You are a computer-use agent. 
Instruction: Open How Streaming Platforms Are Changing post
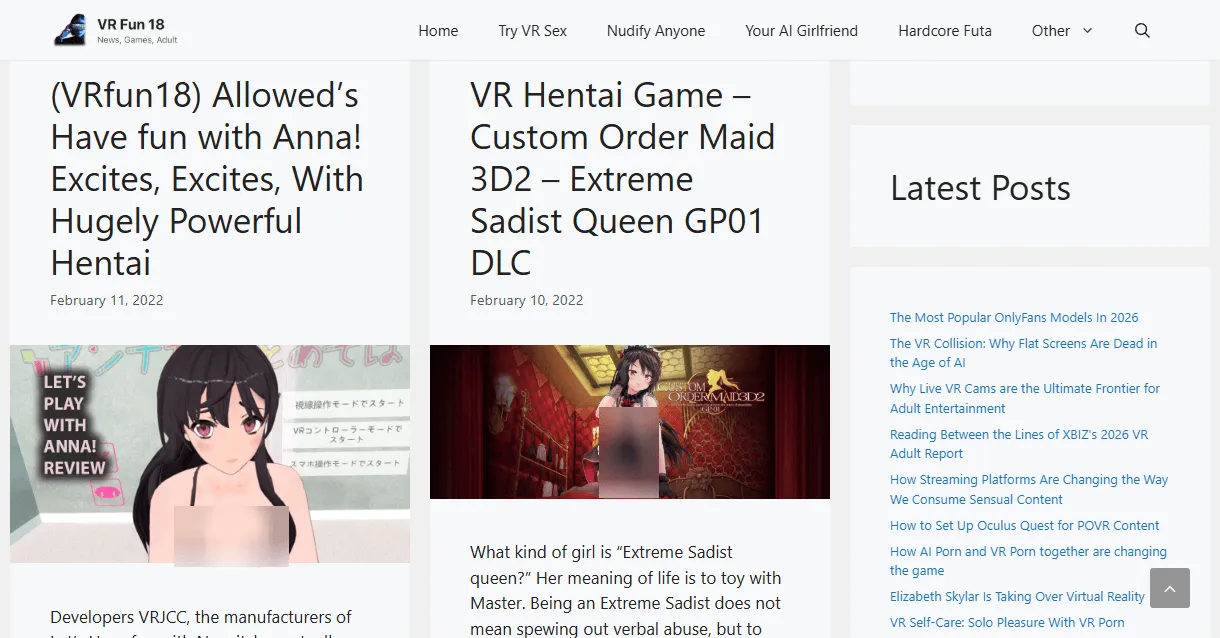click(1029, 489)
